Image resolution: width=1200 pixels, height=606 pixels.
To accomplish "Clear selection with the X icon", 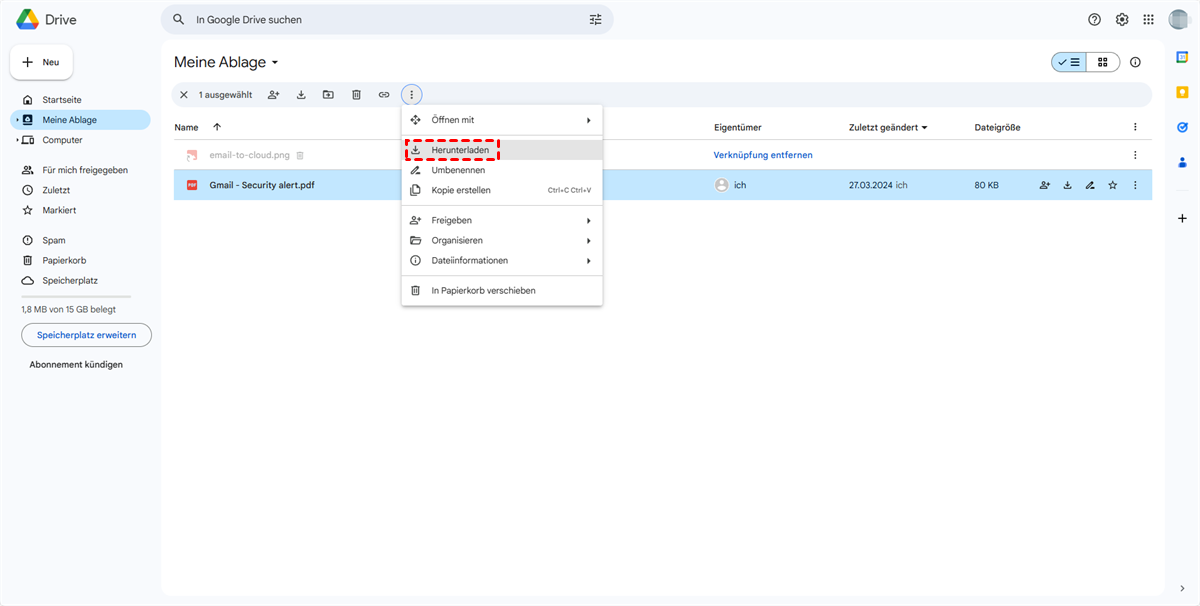I will click(183, 95).
